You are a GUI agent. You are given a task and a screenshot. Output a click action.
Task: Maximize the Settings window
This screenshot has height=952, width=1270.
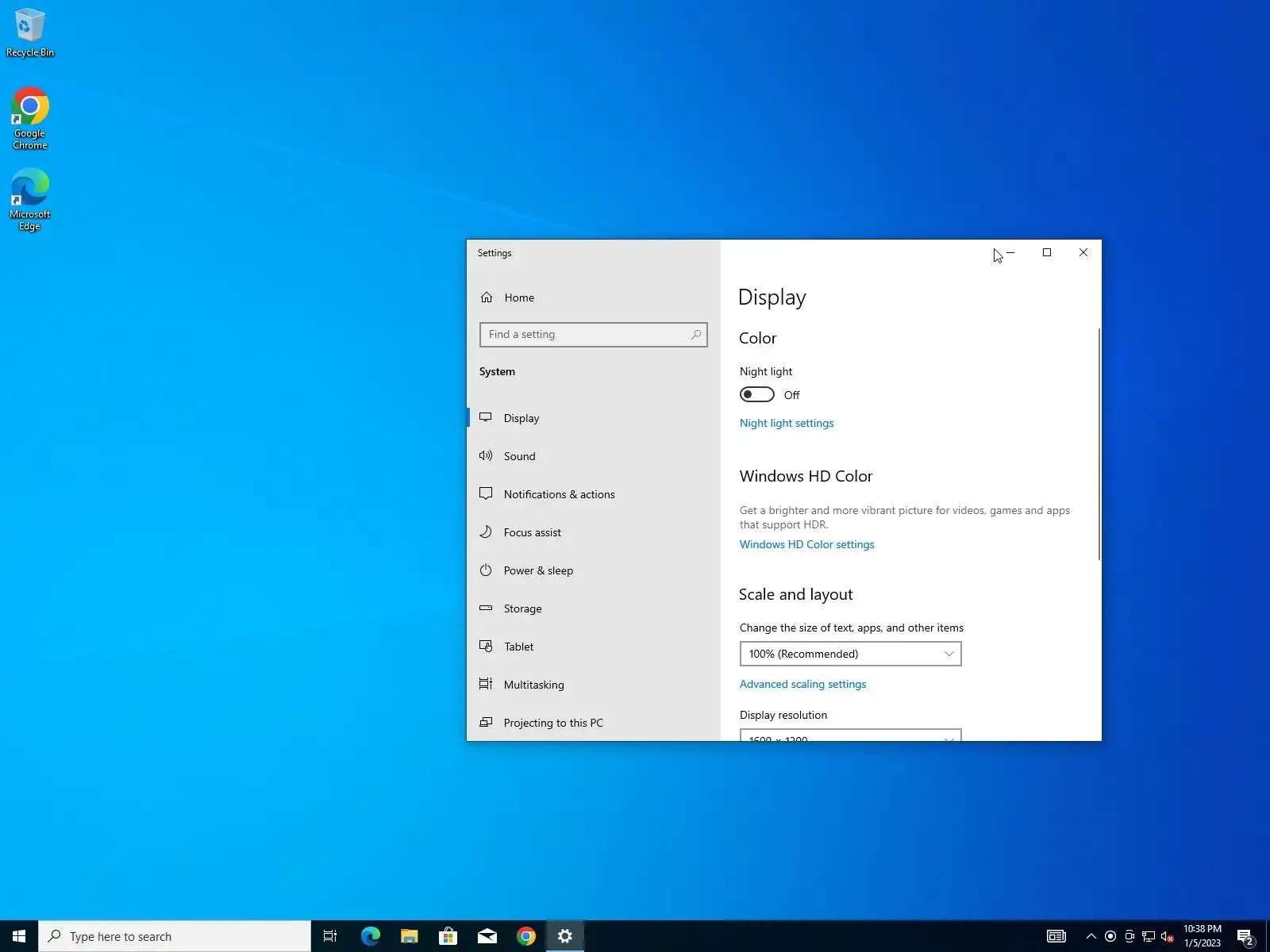[1047, 252]
